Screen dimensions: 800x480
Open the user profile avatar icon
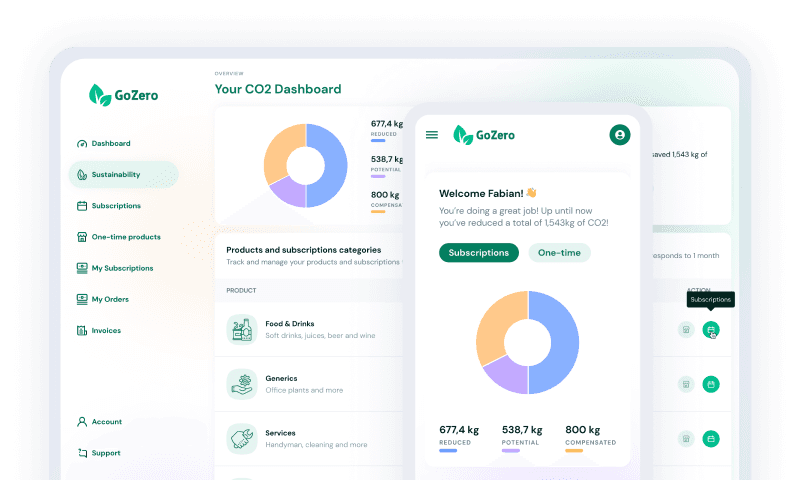coord(619,135)
